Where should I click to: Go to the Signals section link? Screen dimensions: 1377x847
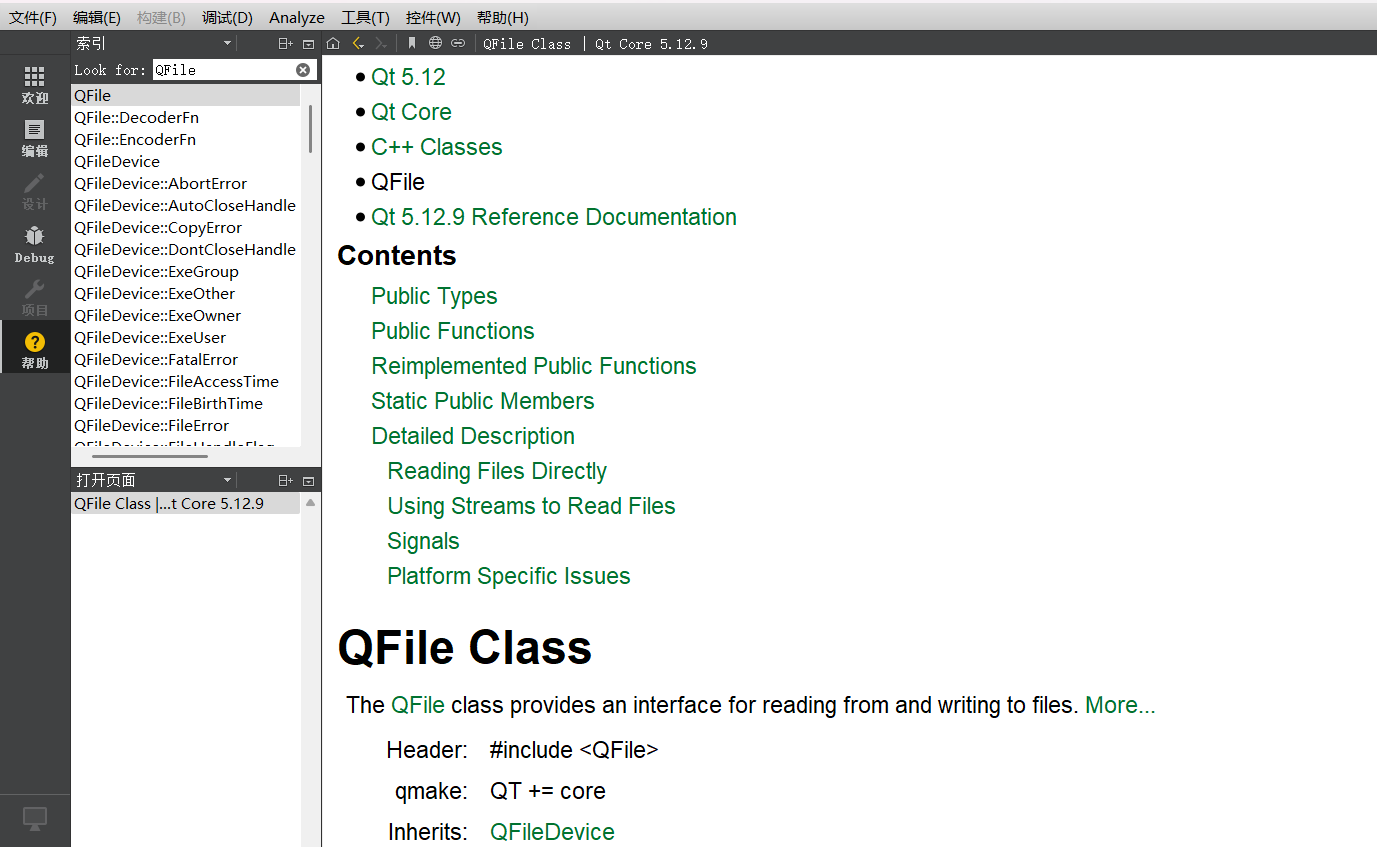423,541
